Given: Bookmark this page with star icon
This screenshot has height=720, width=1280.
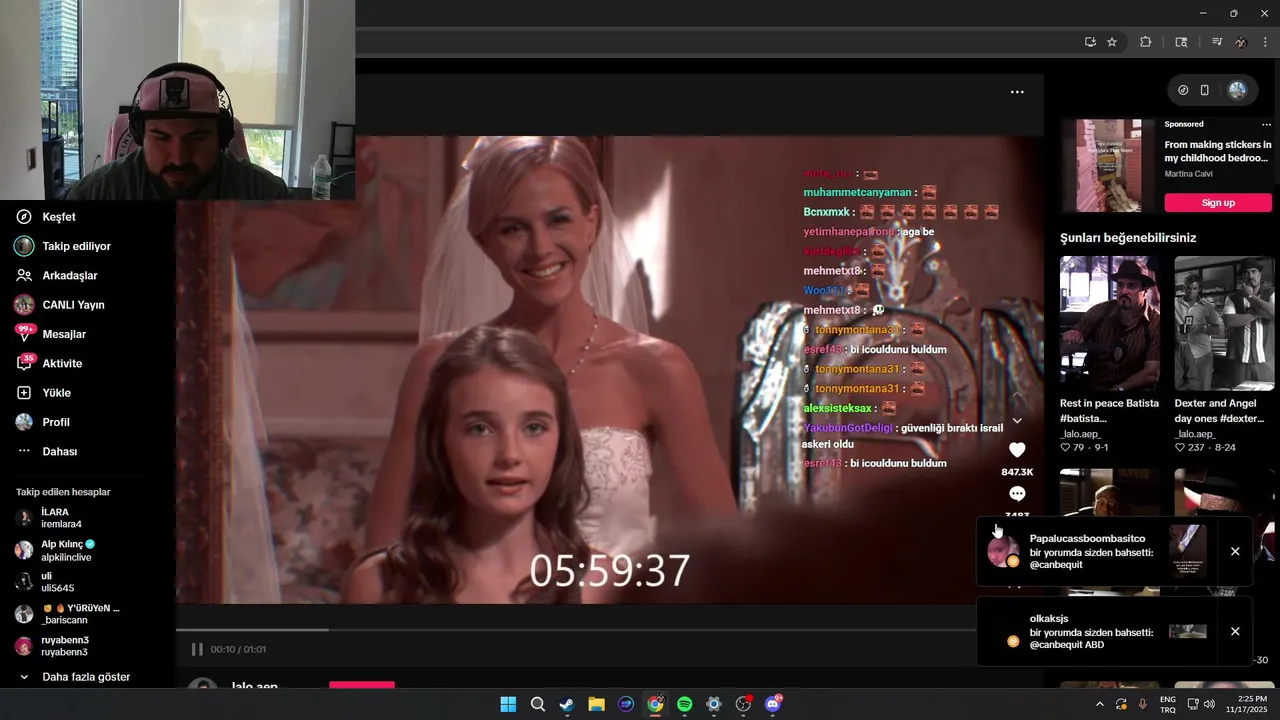Looking at the screenshot, I should (1112, 42).
